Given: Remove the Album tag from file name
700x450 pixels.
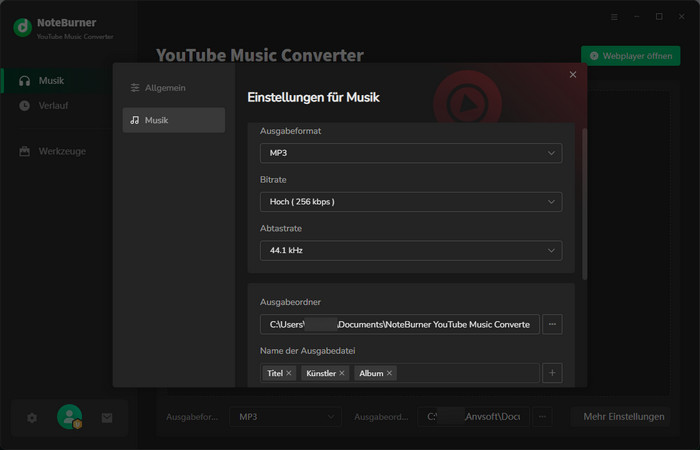Looking at the screenshot, I should pyautogui.click(x=389, y=373).
